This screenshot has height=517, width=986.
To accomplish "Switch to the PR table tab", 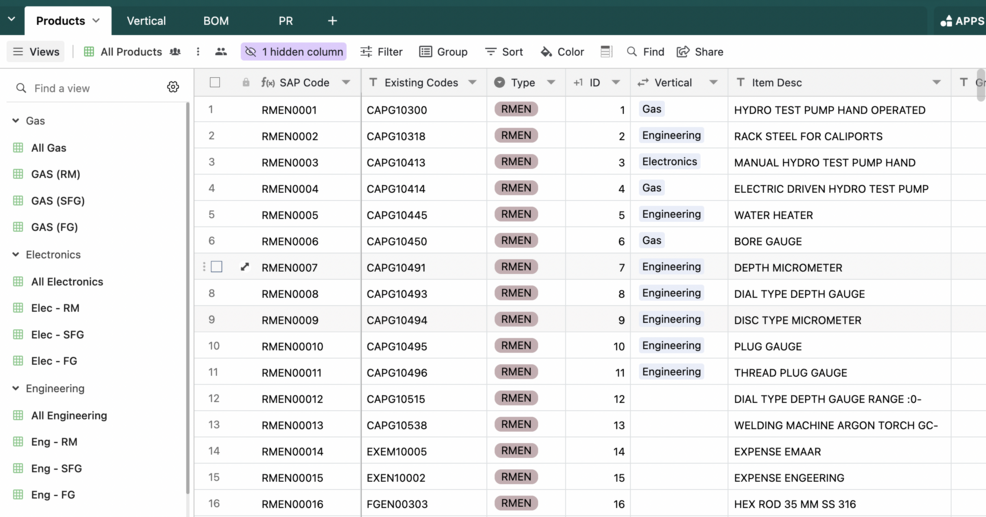I will coord(286,20).
